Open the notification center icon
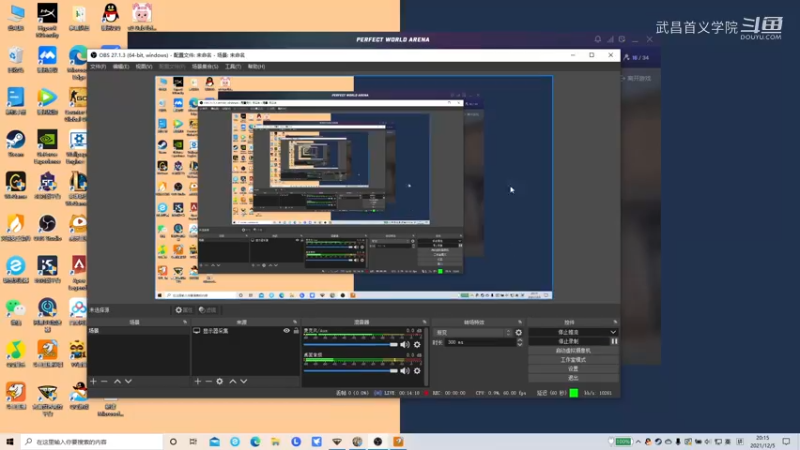The width and height of the screenshot is (800, 450). click(x=786, y=441)
